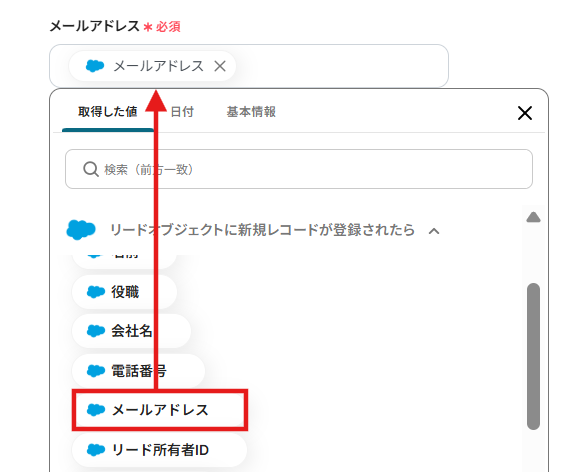This screenshot has height=472, width=567.
Task: Select the 会社名 value chip
Action: tap(131, 331)
